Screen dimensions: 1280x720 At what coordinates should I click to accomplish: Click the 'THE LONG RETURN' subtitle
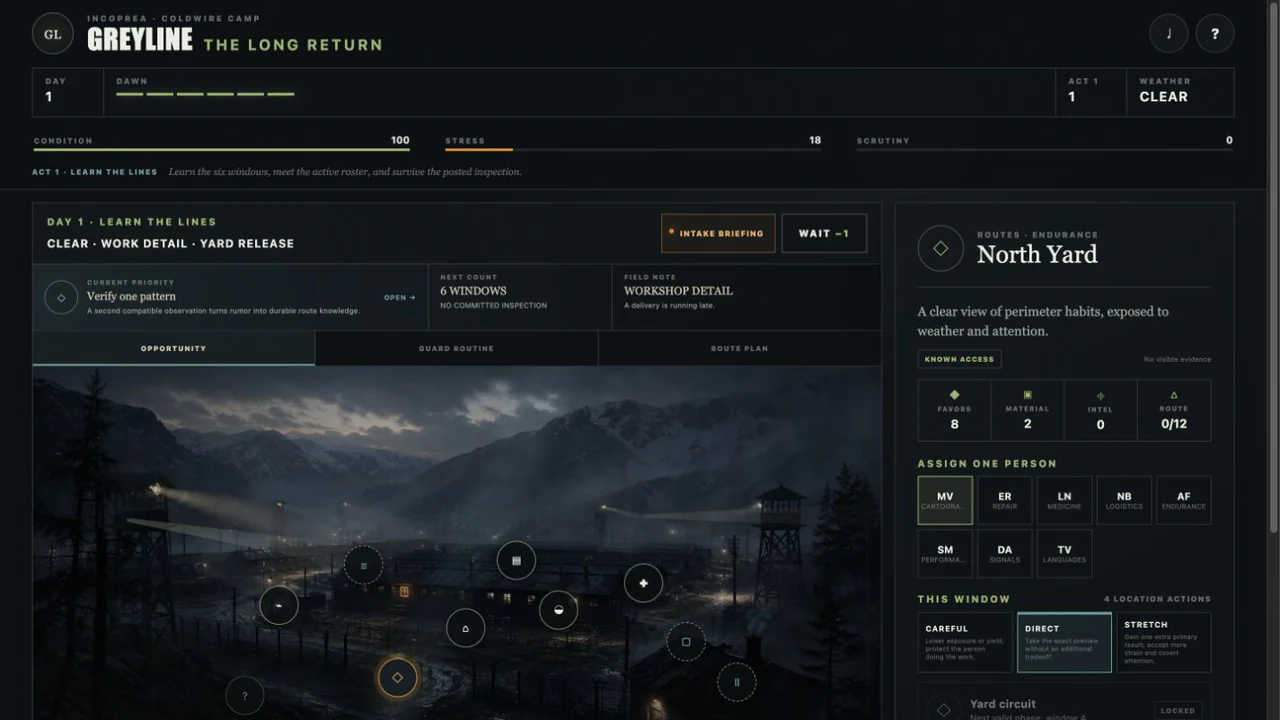(293, 45)
